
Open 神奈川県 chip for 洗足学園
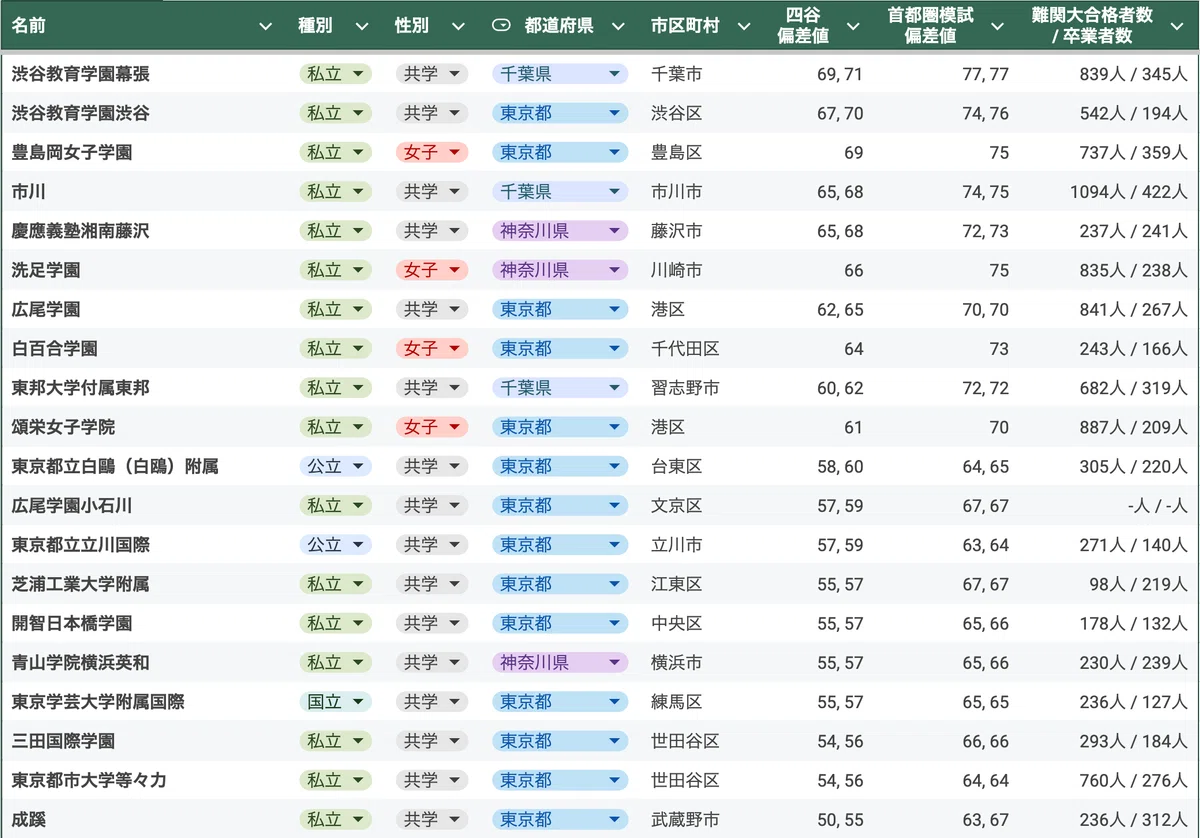560,270
